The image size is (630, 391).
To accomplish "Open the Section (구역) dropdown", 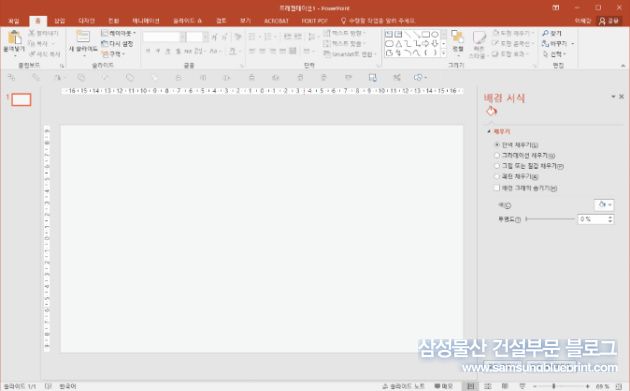I will pyautogui.click(x=113, y=53).
